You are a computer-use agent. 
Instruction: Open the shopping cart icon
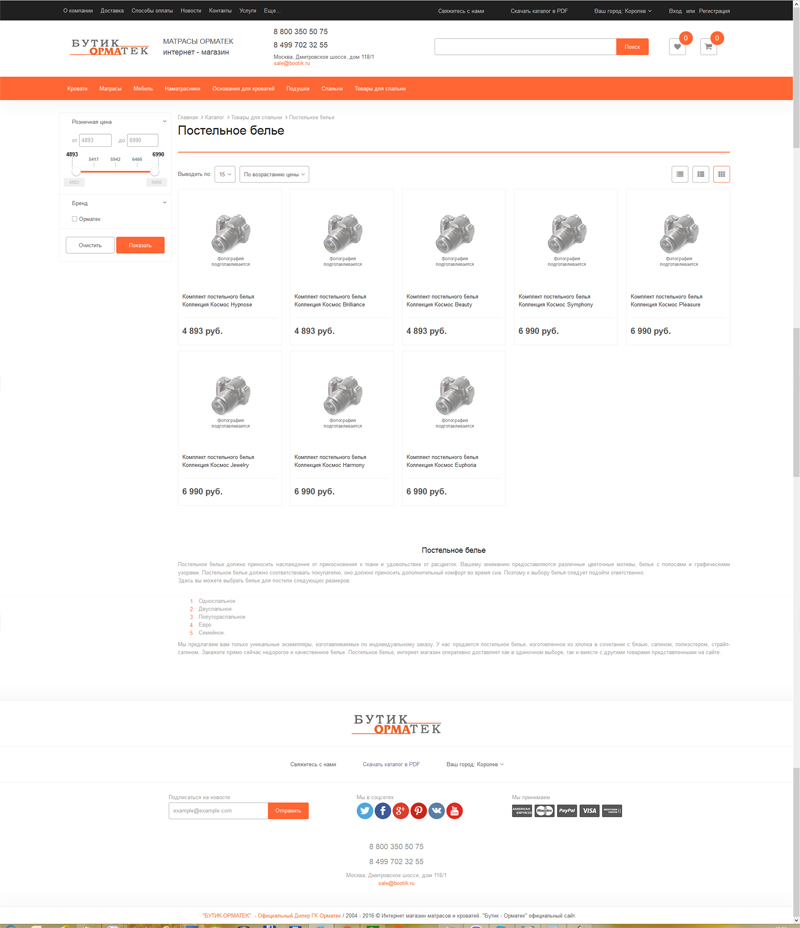pos(708,47)
